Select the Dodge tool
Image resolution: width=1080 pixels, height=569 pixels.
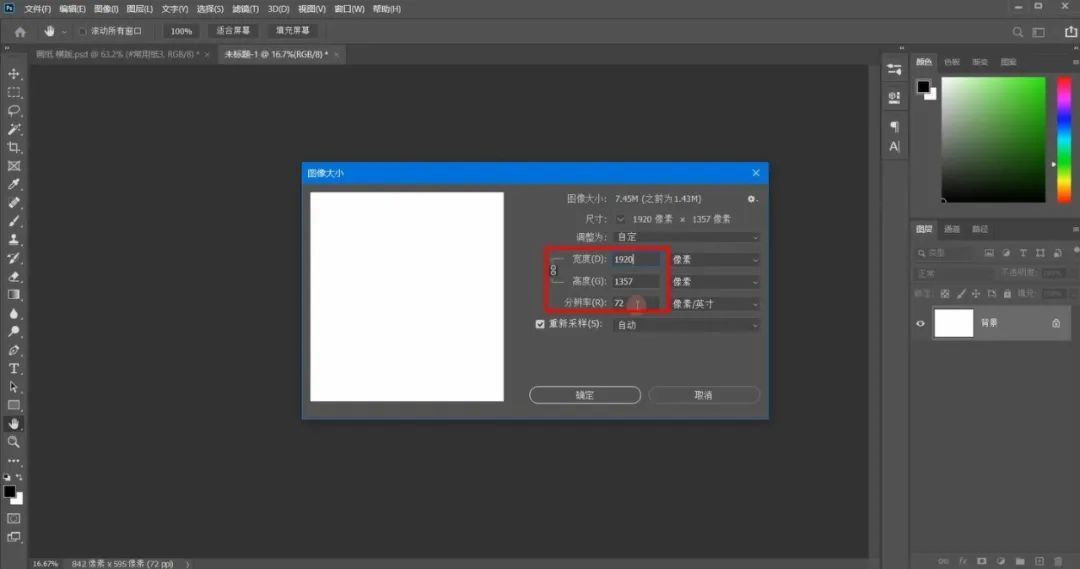click(x=14, y=332)
